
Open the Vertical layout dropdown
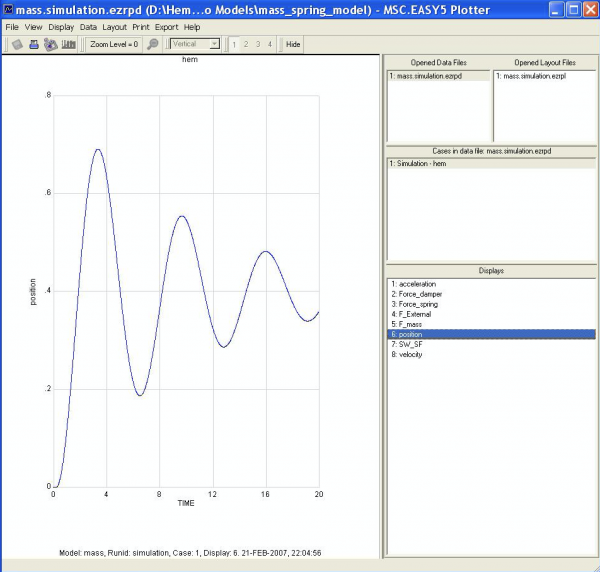(x=214, y=44)
